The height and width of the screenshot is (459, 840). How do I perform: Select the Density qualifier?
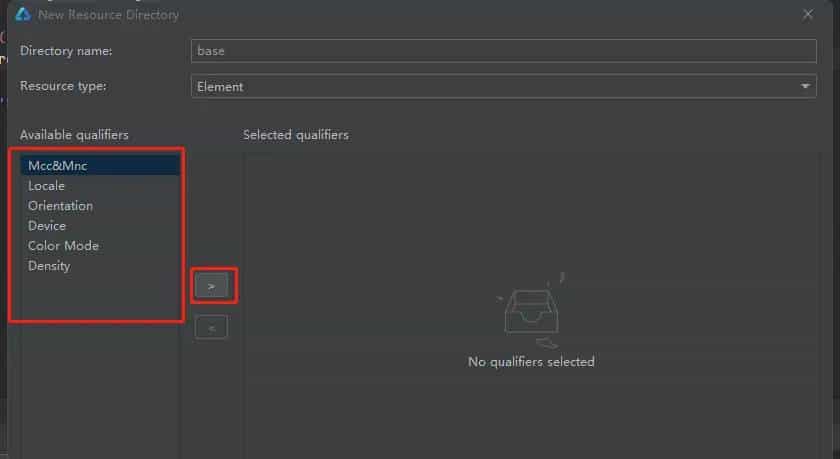100,266
